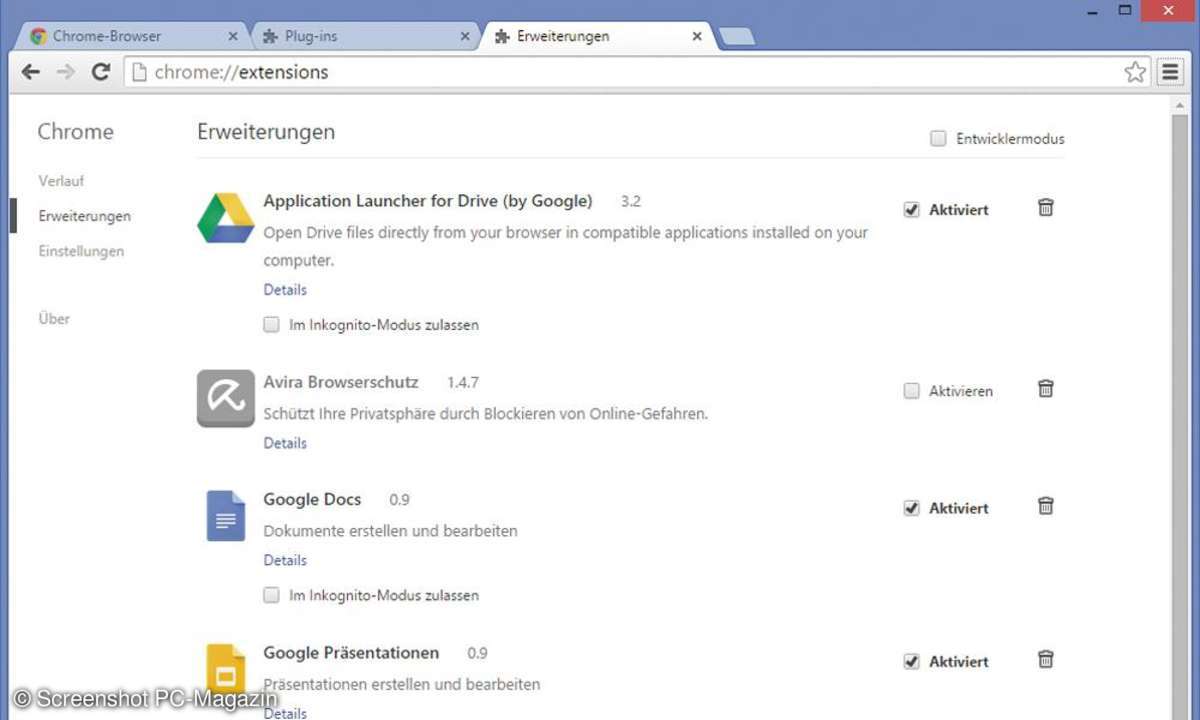Uncheck Aktiviert for Application Launcher for Drive
The width and height of the screenshot is (1200, 720).
pos(911,210)
